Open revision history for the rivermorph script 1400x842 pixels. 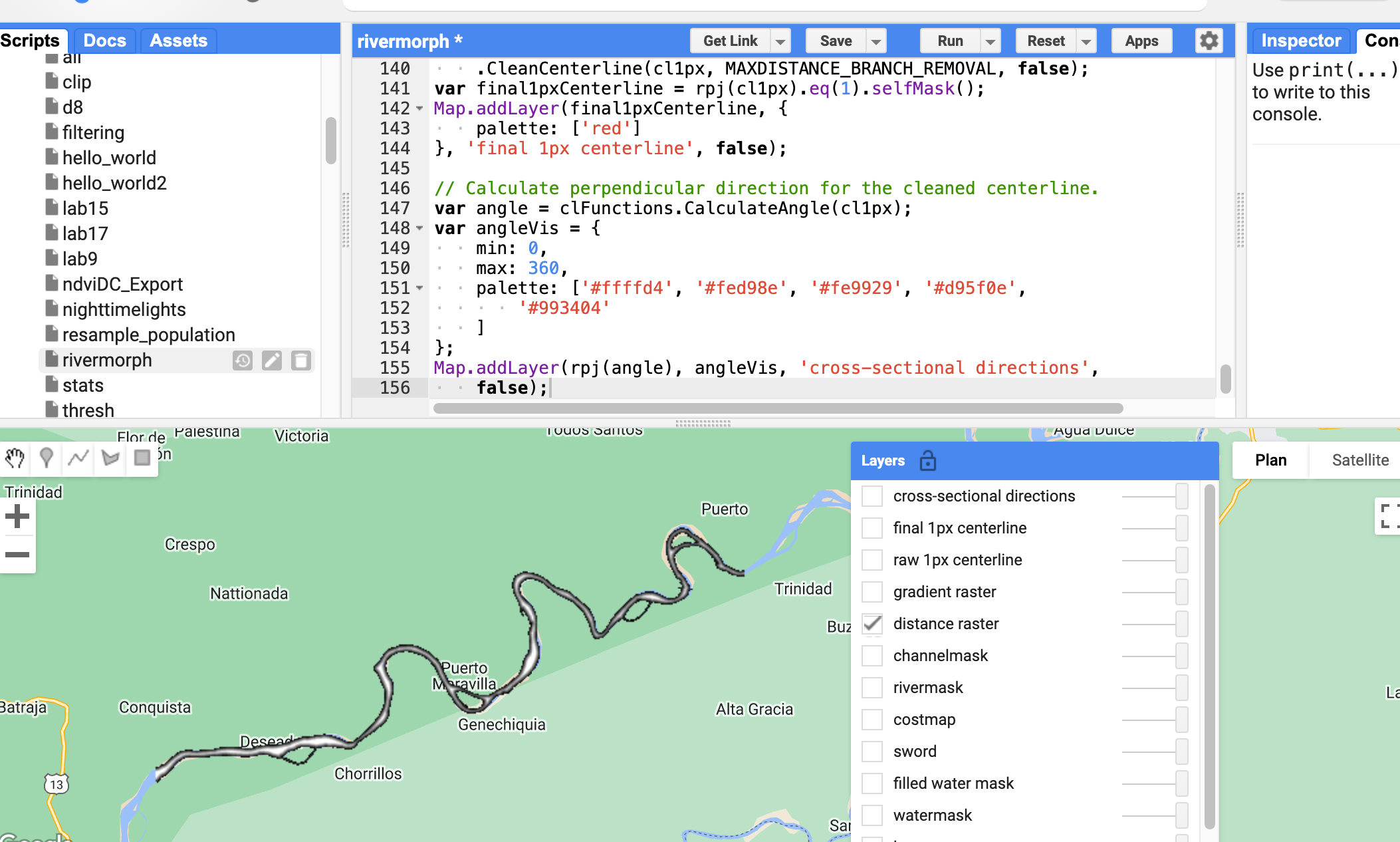point(243,360)
